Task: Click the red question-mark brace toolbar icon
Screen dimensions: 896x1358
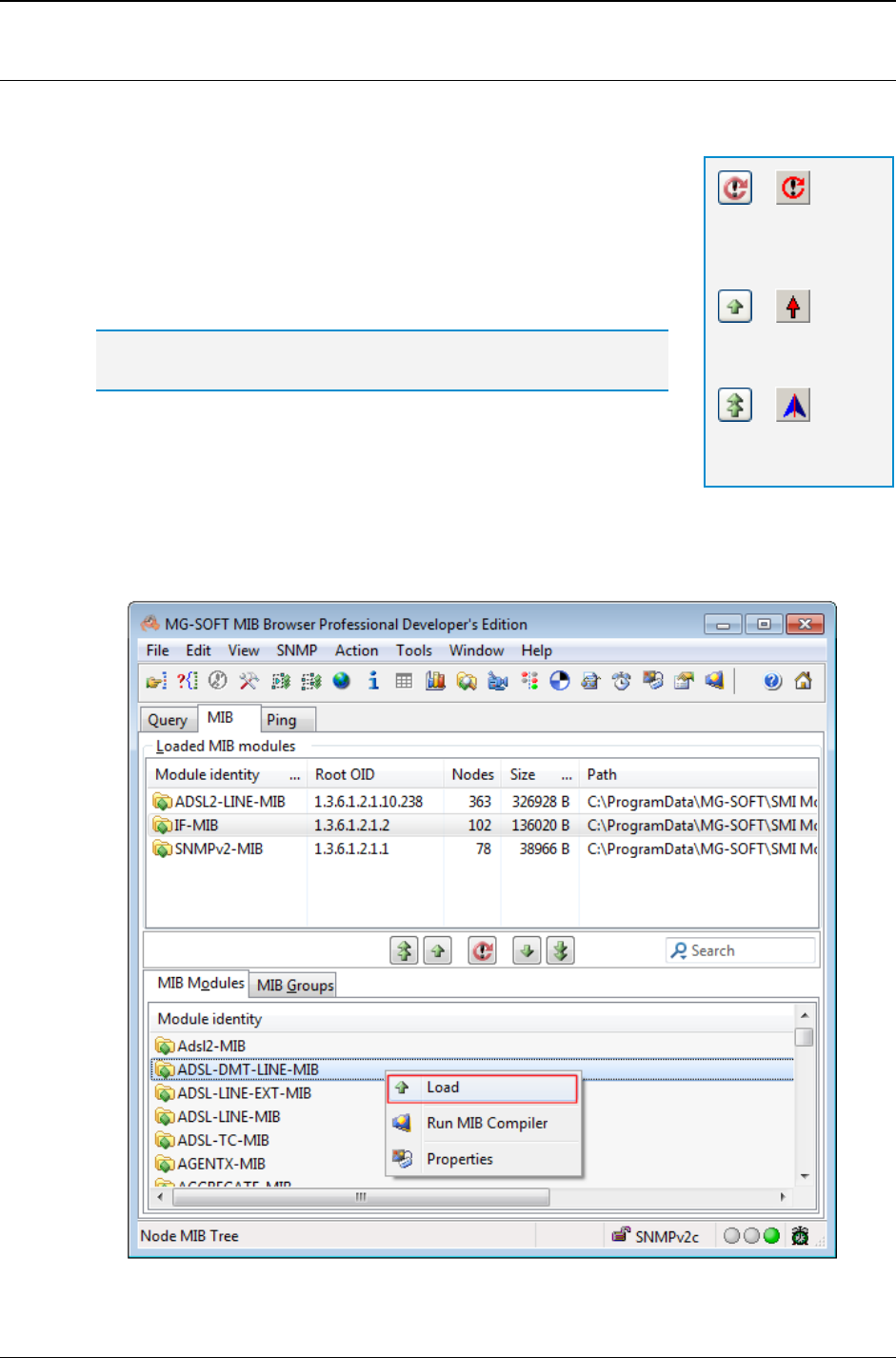Action: 188,681
